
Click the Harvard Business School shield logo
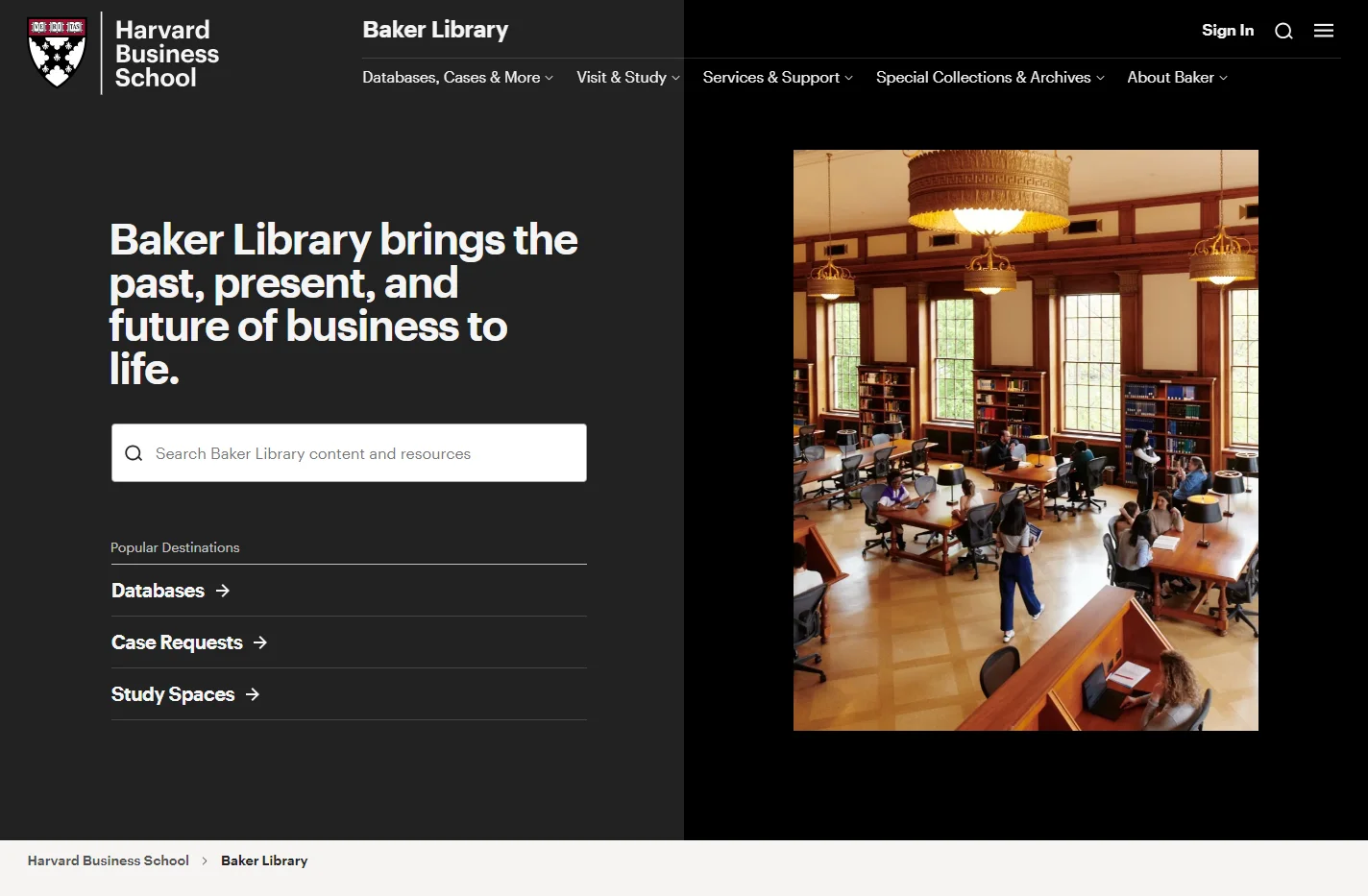pos(57,53)
